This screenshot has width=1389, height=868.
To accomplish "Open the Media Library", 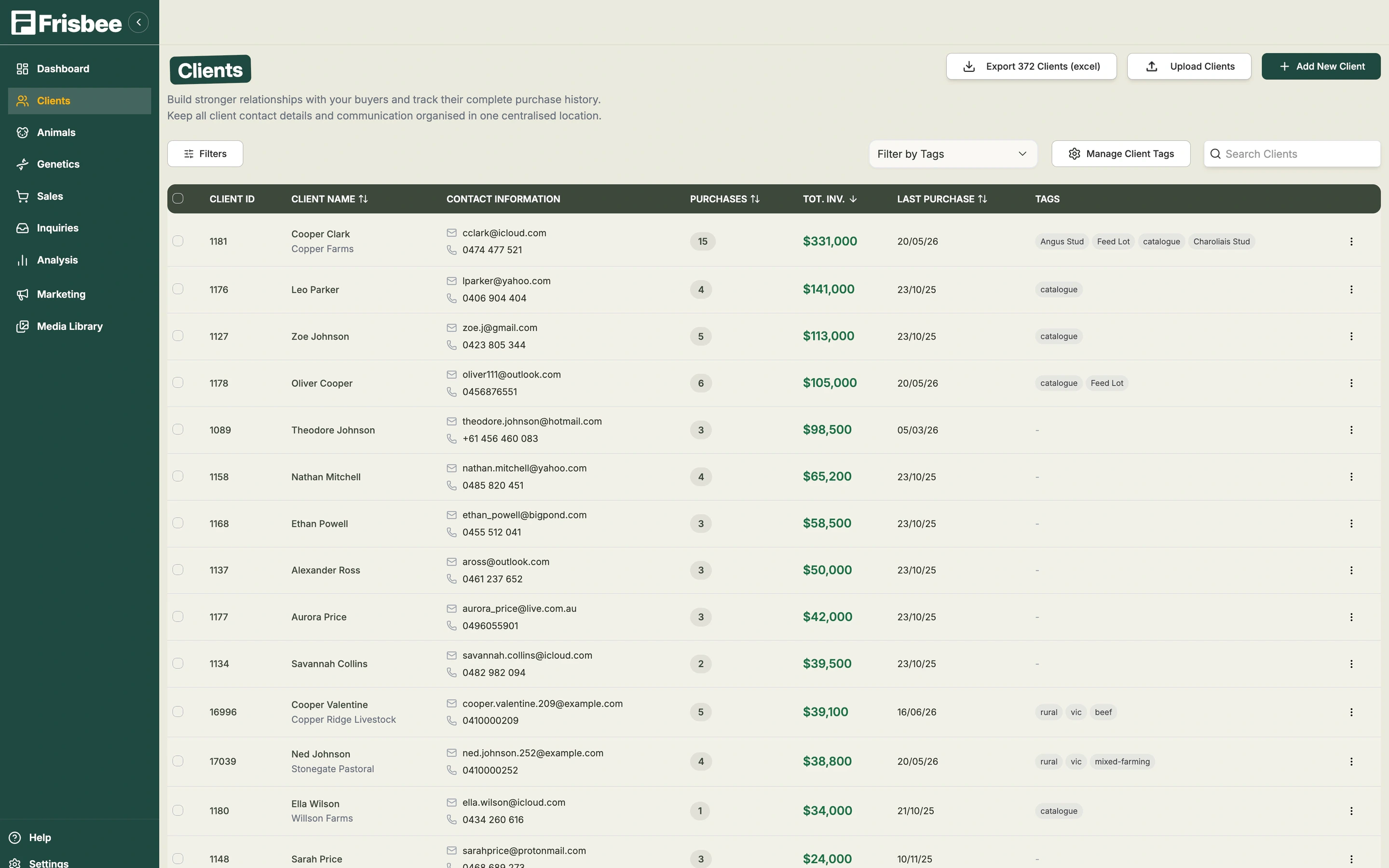I will click(x=80, y=326).
